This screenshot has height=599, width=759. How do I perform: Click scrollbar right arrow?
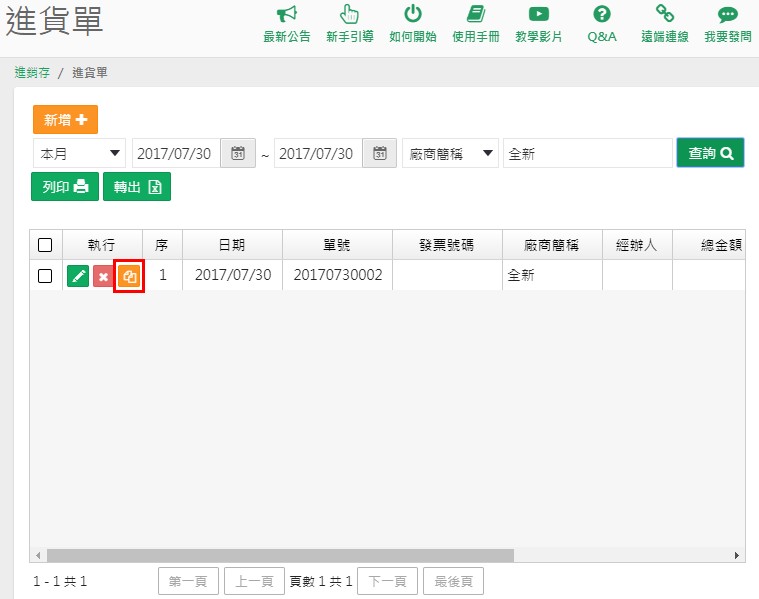coord(737,555)
